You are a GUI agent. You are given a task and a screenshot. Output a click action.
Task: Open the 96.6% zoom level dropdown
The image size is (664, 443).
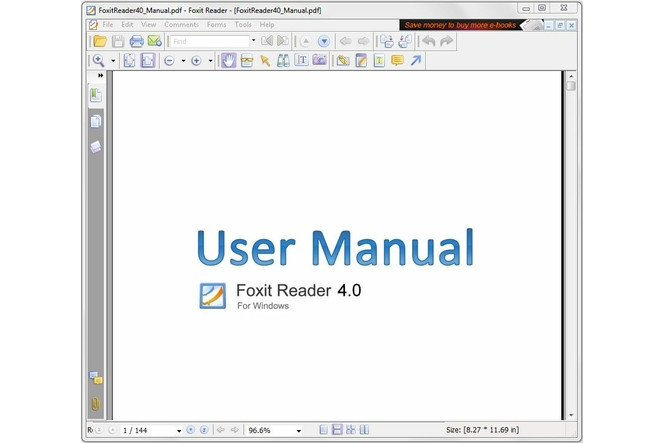pos(299,431)
